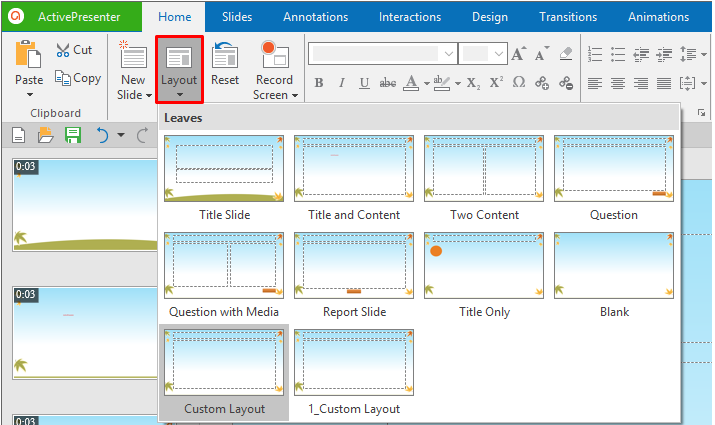Click the clear formatting eraser icon
The width and height of the screenshot is (715, 425).
pyautogui.click(x=566, y=53)
